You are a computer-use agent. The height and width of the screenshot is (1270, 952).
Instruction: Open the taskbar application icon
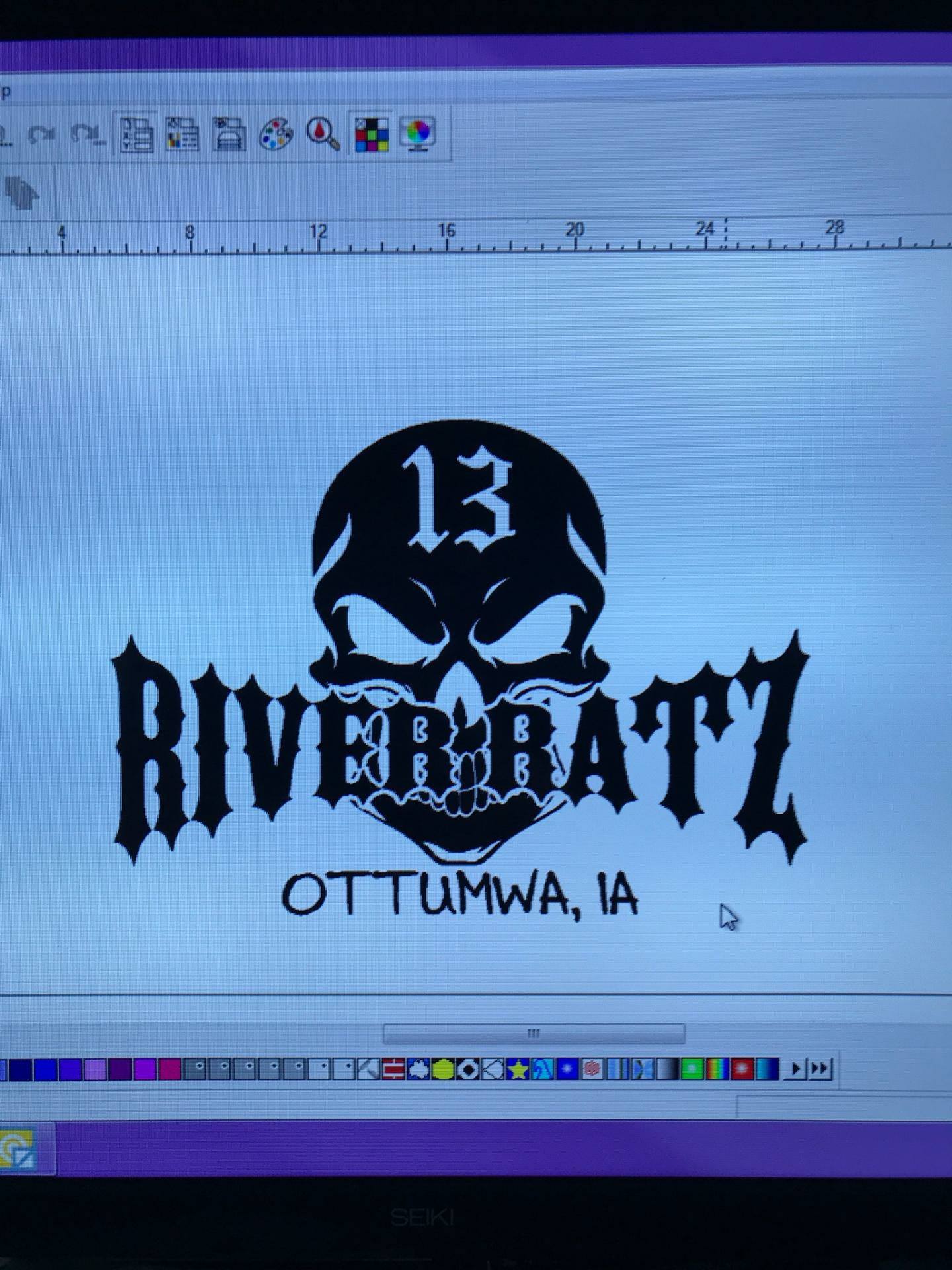click(x=19, y=1150)
